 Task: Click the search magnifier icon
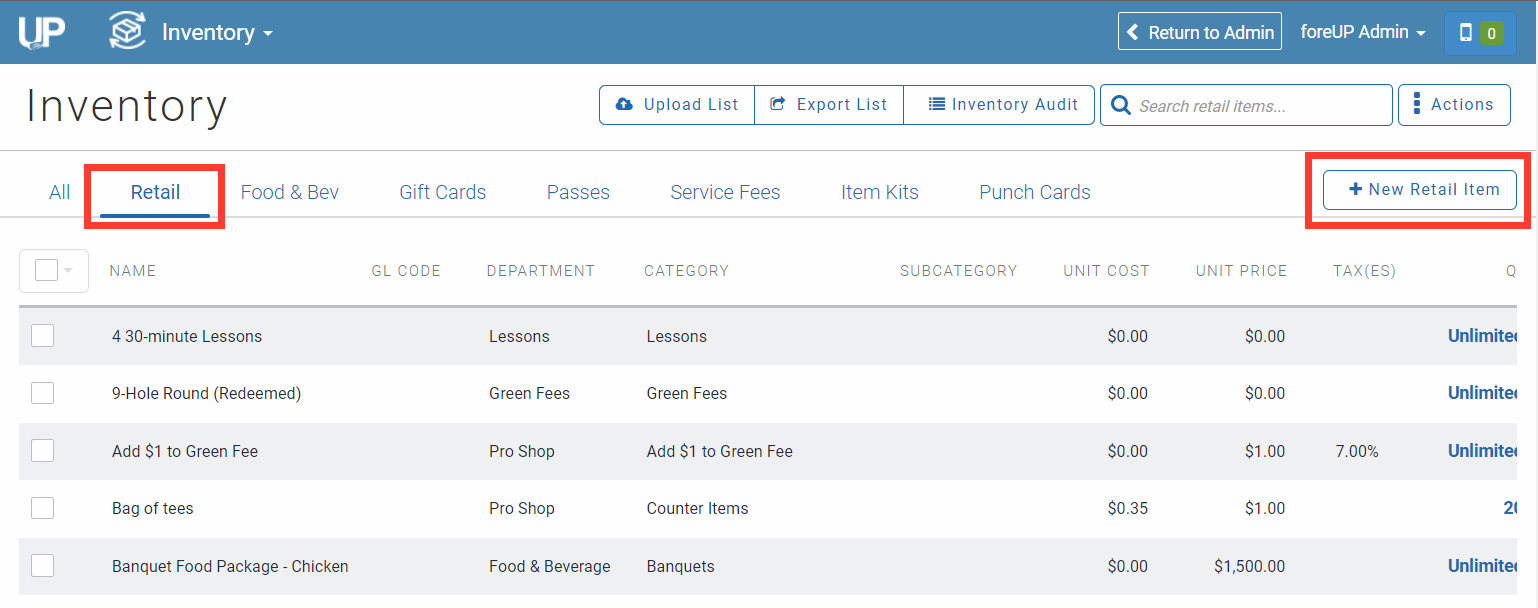point(1121,106)
